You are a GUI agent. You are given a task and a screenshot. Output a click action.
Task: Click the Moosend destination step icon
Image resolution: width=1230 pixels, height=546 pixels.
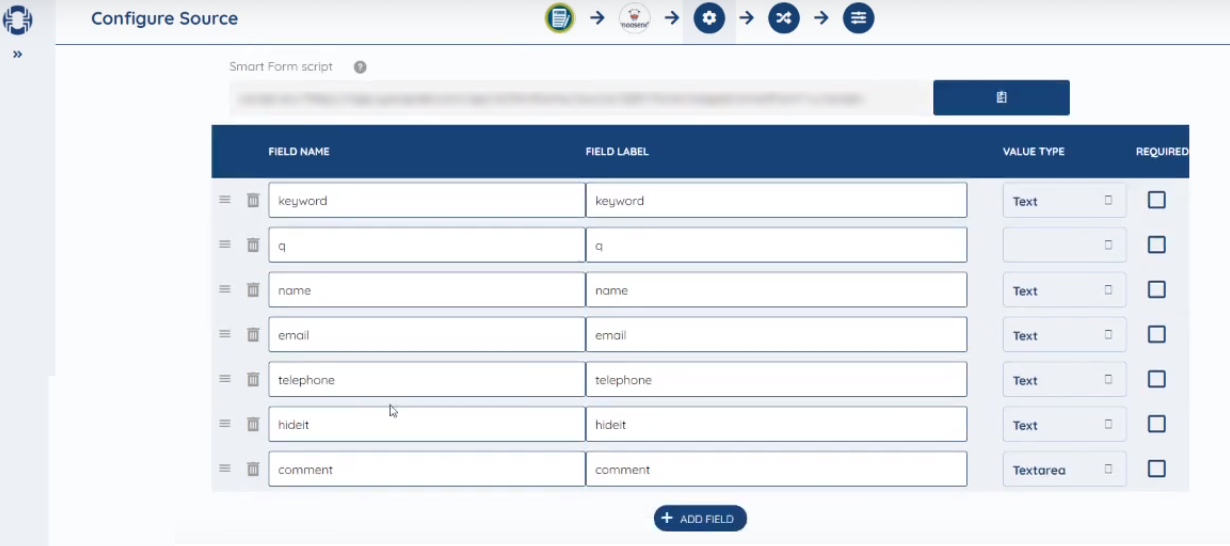pos(634,18)
